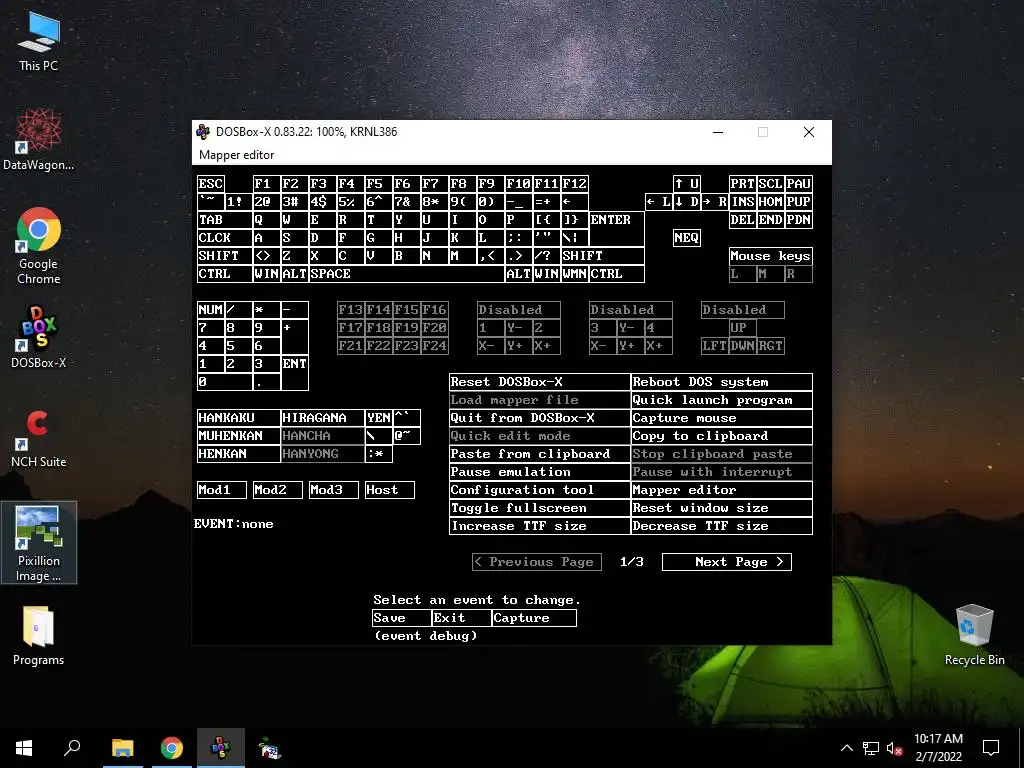Select the PRT print screen key
Screen dimensions: 1024x768
743,184
